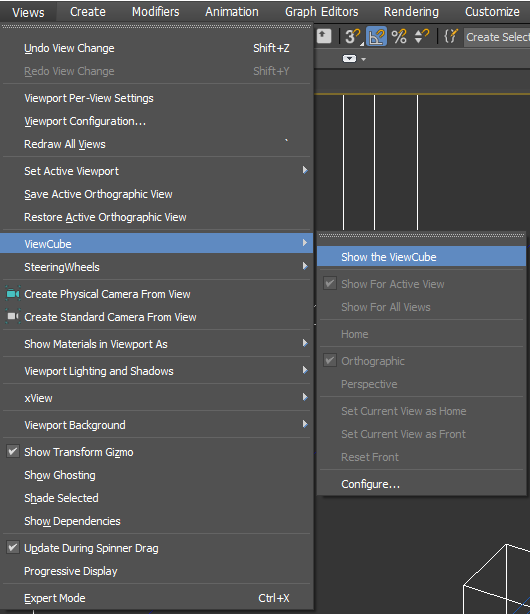Open the Rendering menu
The image size is (530, 614).
coord(411,12)
